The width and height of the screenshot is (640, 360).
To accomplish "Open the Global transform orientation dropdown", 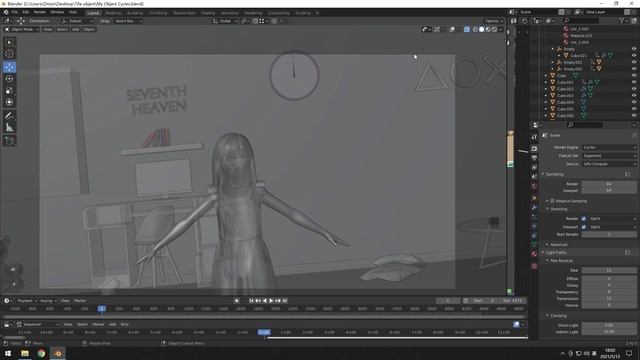I will [224, 21].
